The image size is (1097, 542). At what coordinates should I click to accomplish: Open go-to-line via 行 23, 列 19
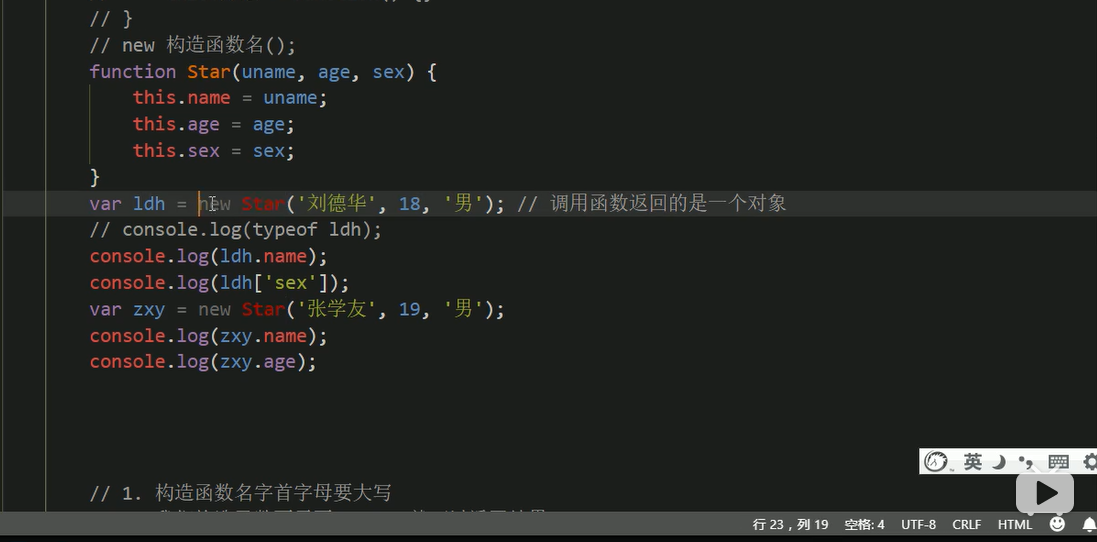click(x=791, y=525)
